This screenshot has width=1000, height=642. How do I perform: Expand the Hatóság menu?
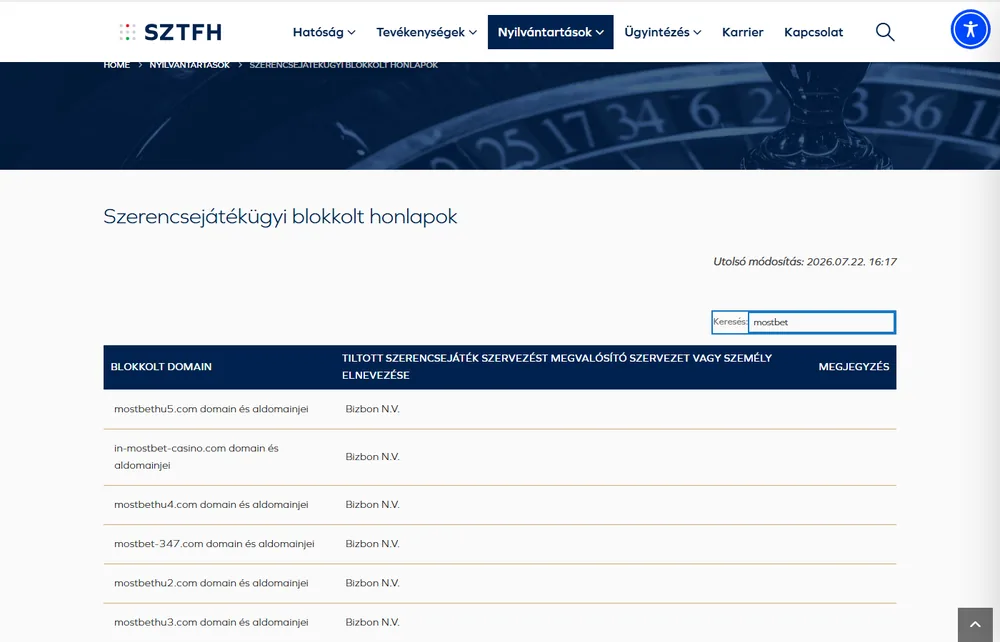coord(324,32)
